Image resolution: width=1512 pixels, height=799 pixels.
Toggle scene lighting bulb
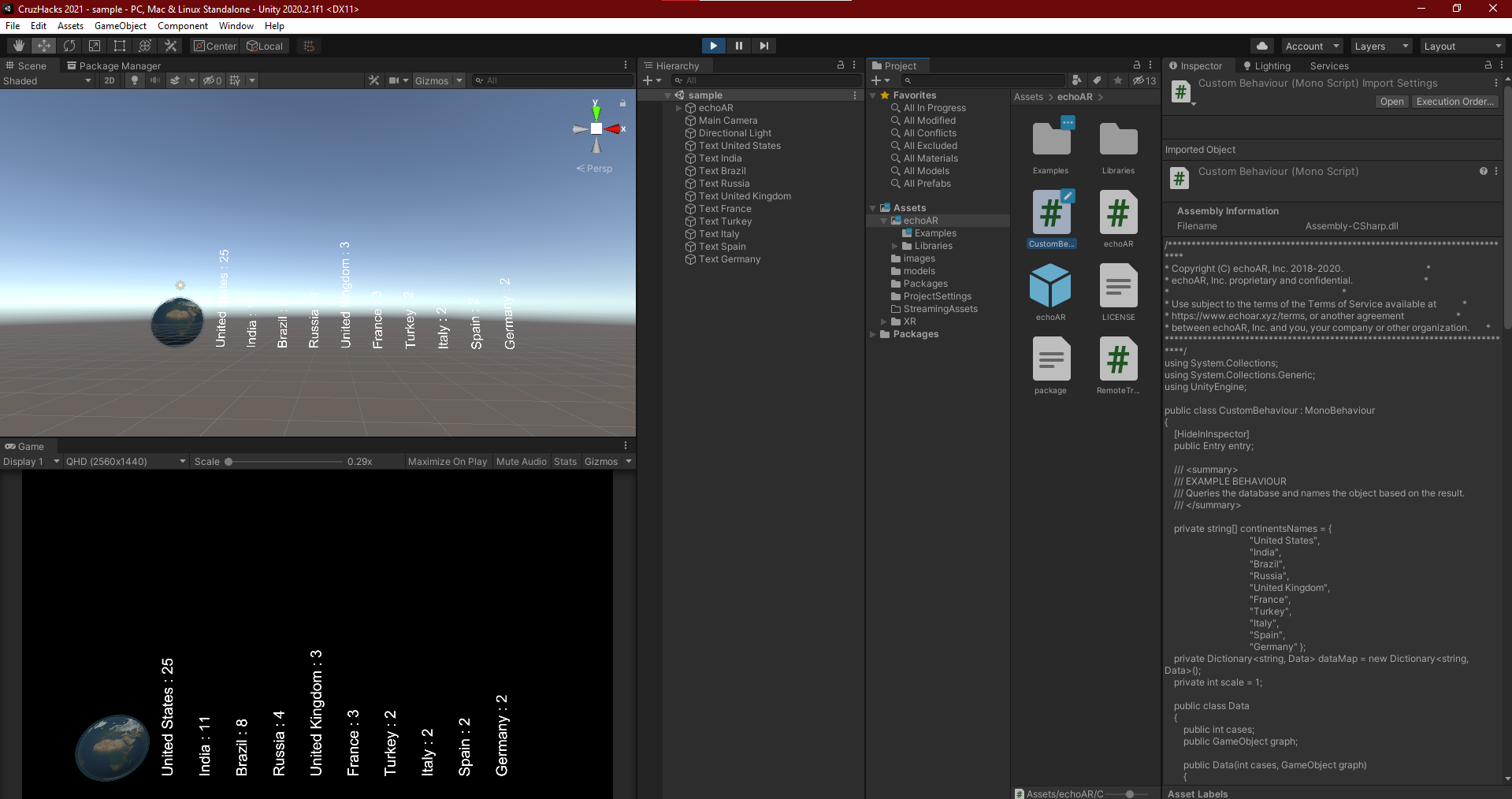click(135, 80)
